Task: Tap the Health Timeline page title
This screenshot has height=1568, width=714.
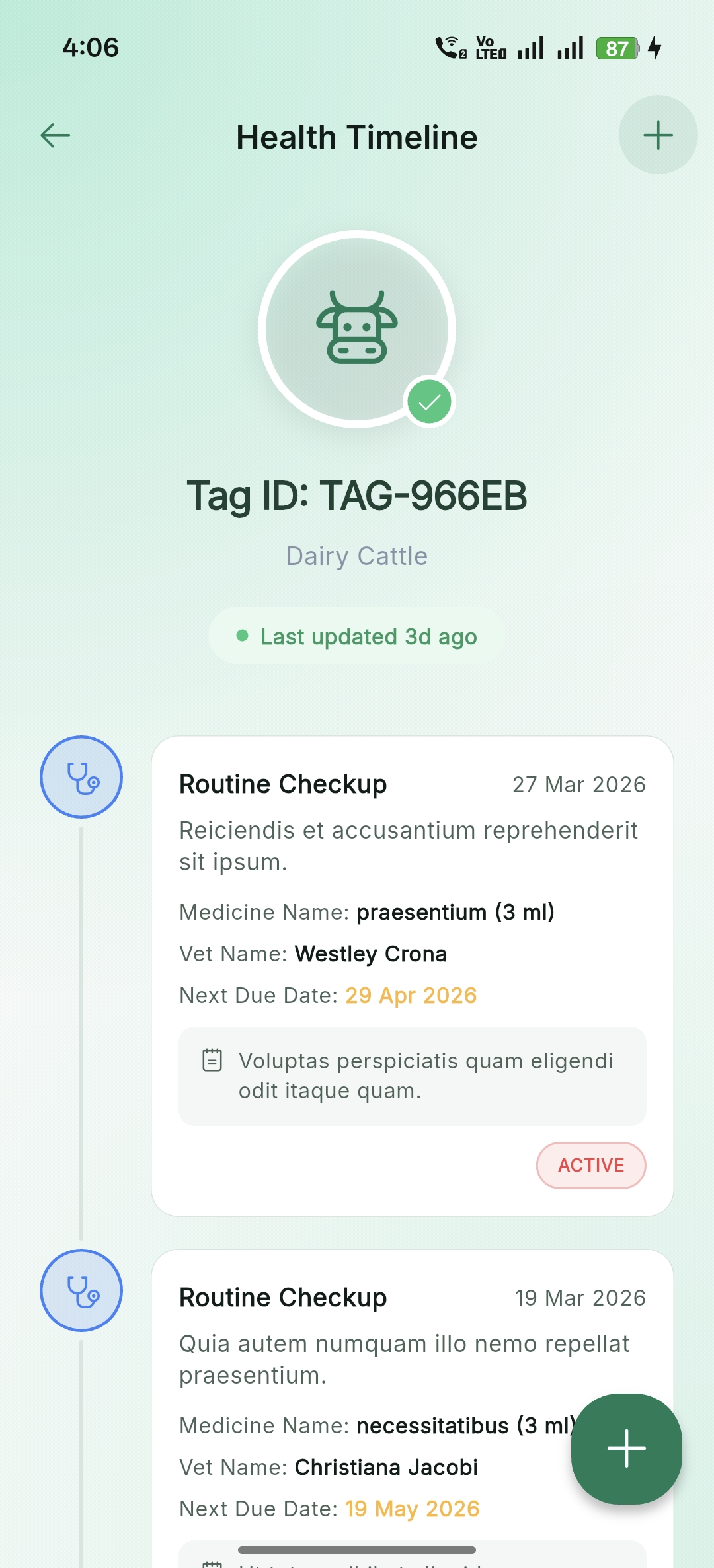Action: [357, 137]
